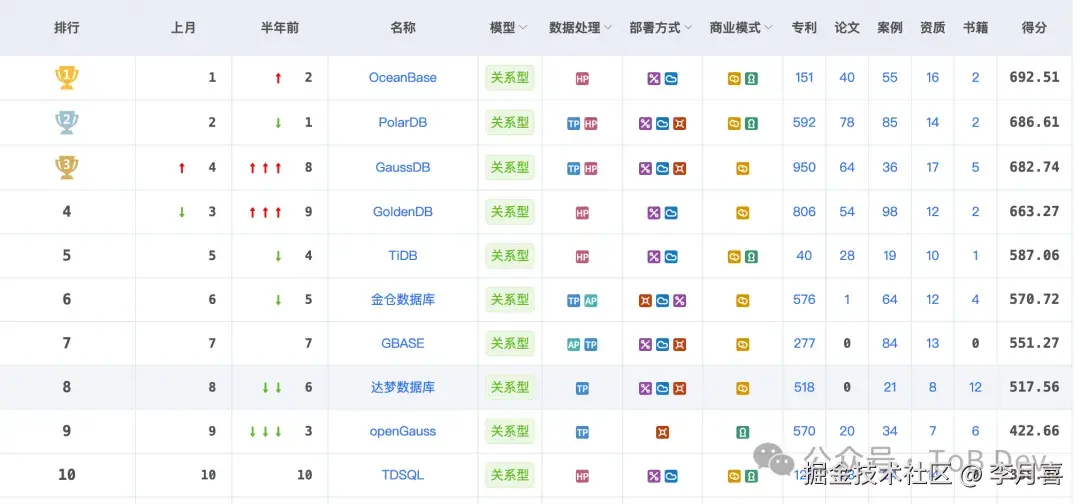
Task: Click the 得分 column header
Action: coord(1034,28)
